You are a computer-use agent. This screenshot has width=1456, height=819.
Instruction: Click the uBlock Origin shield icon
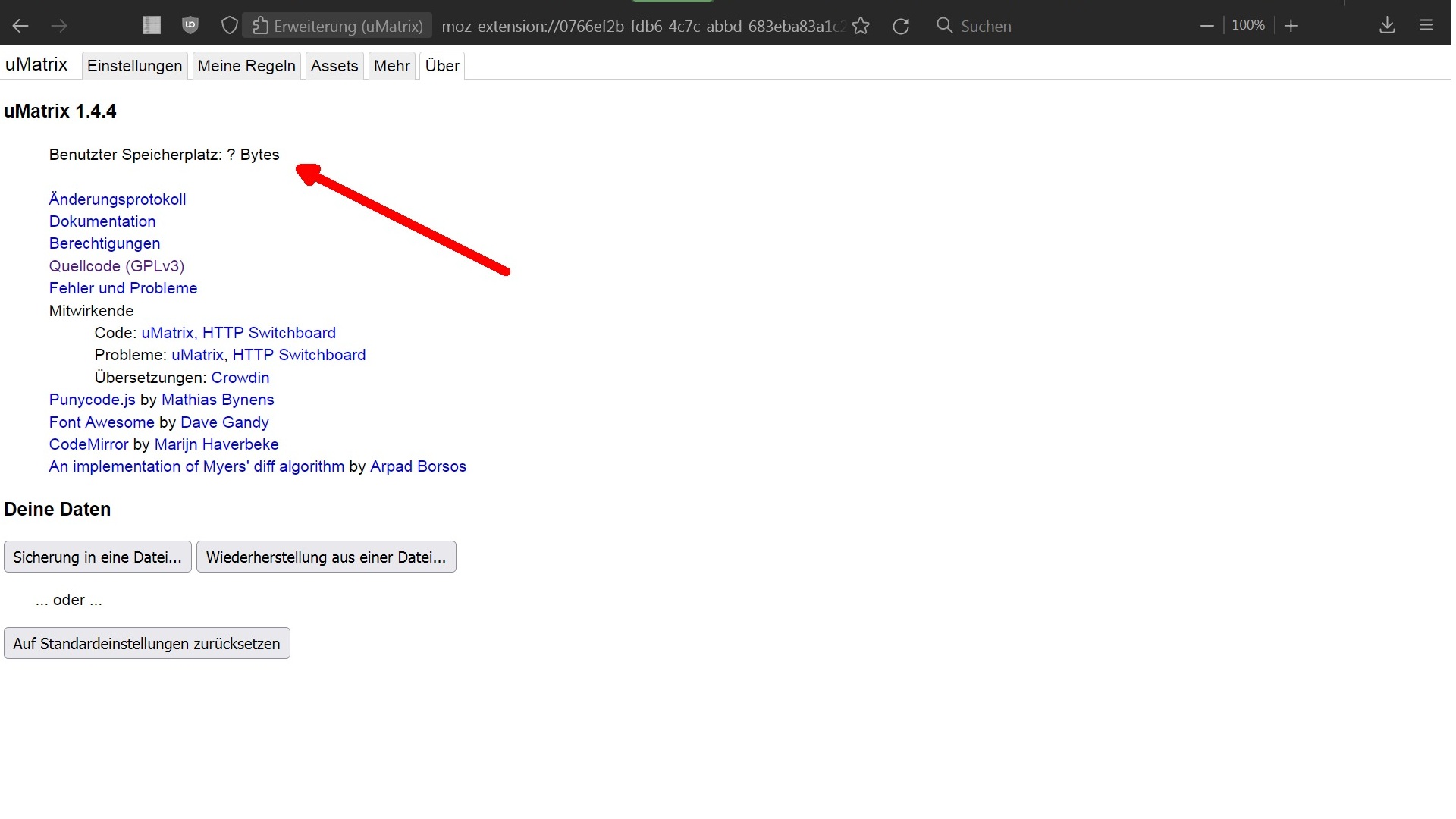tap(190, 26)
